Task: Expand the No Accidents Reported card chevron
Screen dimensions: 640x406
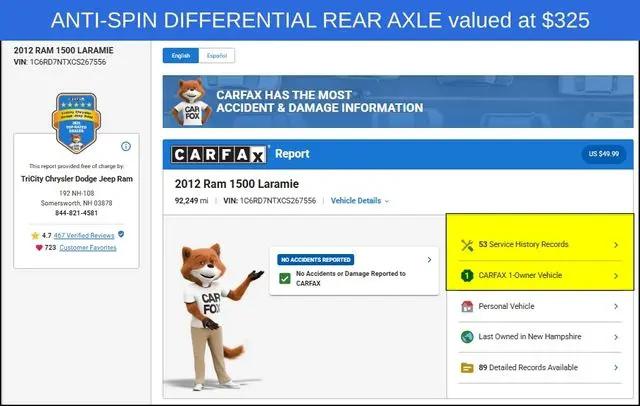Action: 429,260
